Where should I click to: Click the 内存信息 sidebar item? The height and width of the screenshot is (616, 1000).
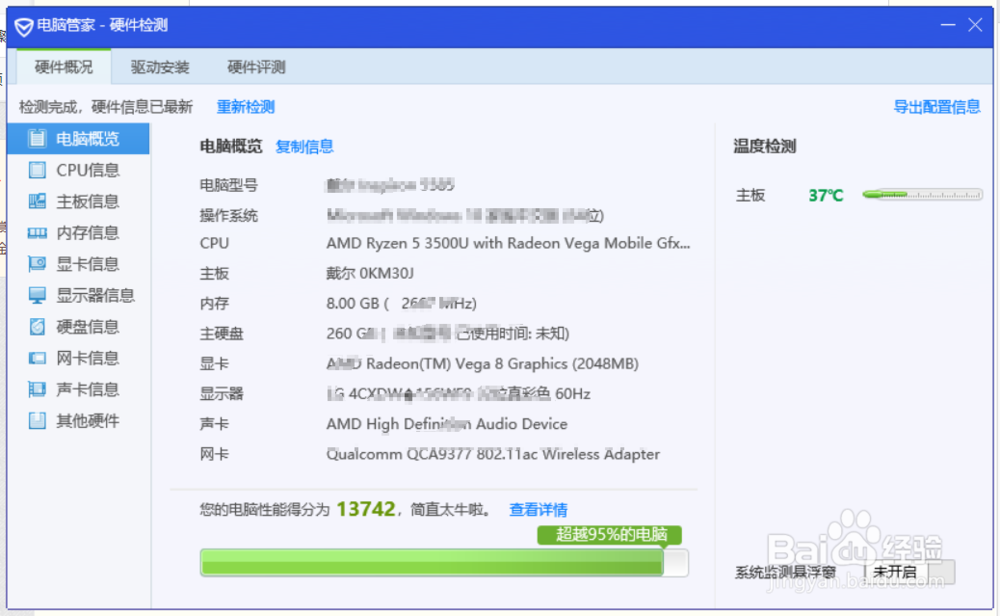click(x=80, y=232)
